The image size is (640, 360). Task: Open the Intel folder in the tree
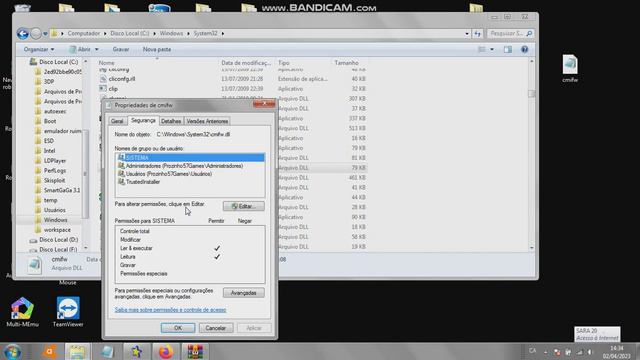click(49, 151)
